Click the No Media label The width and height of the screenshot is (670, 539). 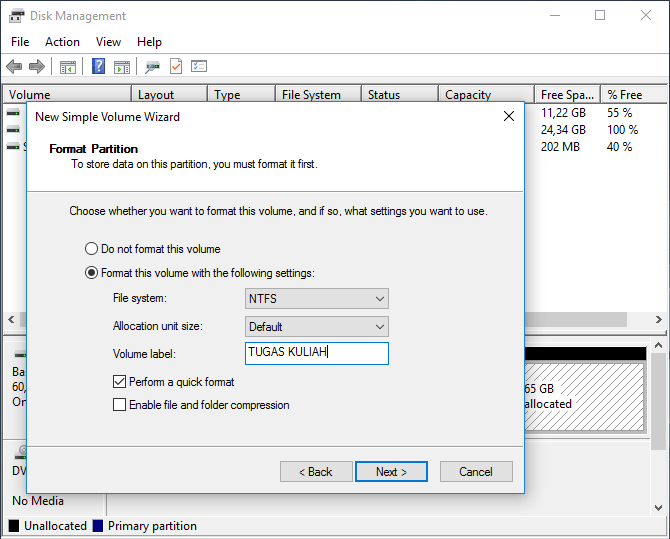pos(38,501)
